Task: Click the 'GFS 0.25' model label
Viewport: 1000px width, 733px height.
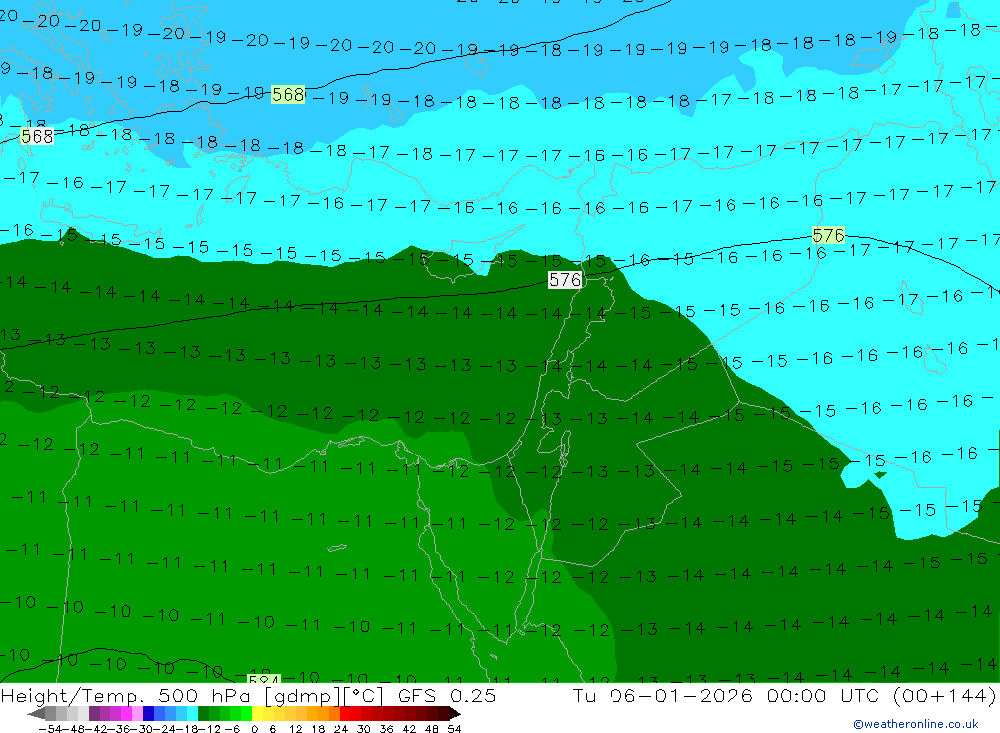Action: coord(446,695)
